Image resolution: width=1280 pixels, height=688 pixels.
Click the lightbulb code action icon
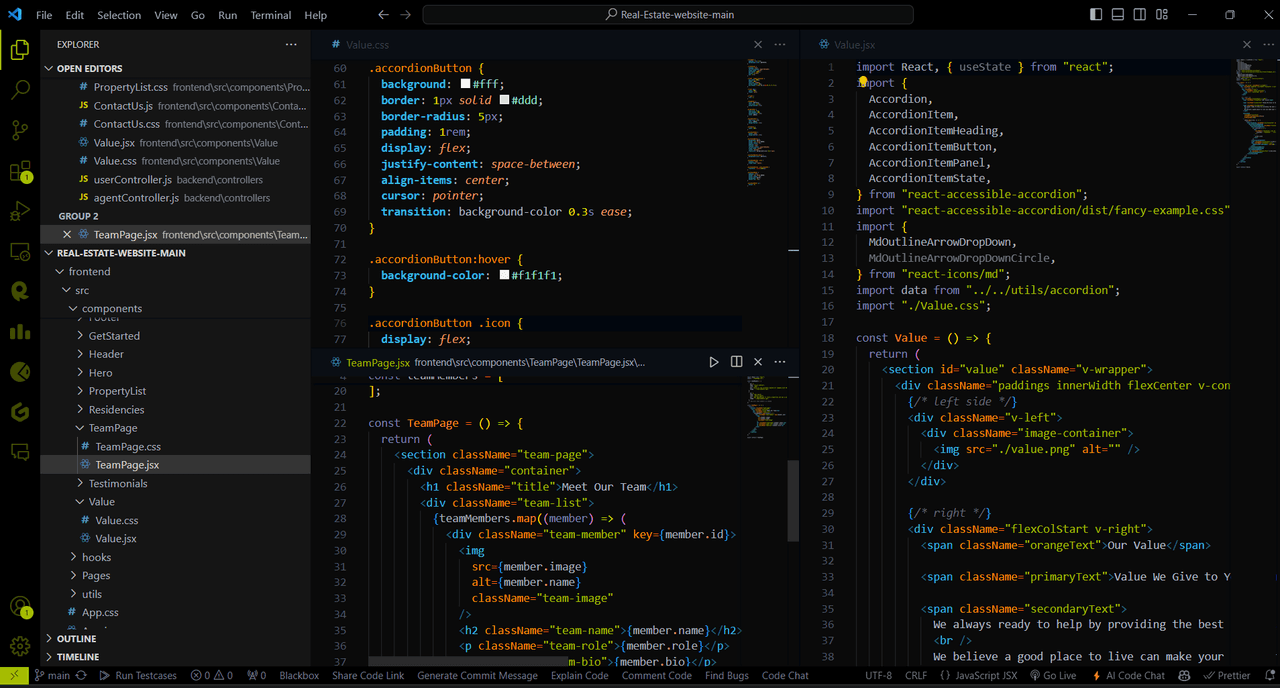tap(863, 83)
